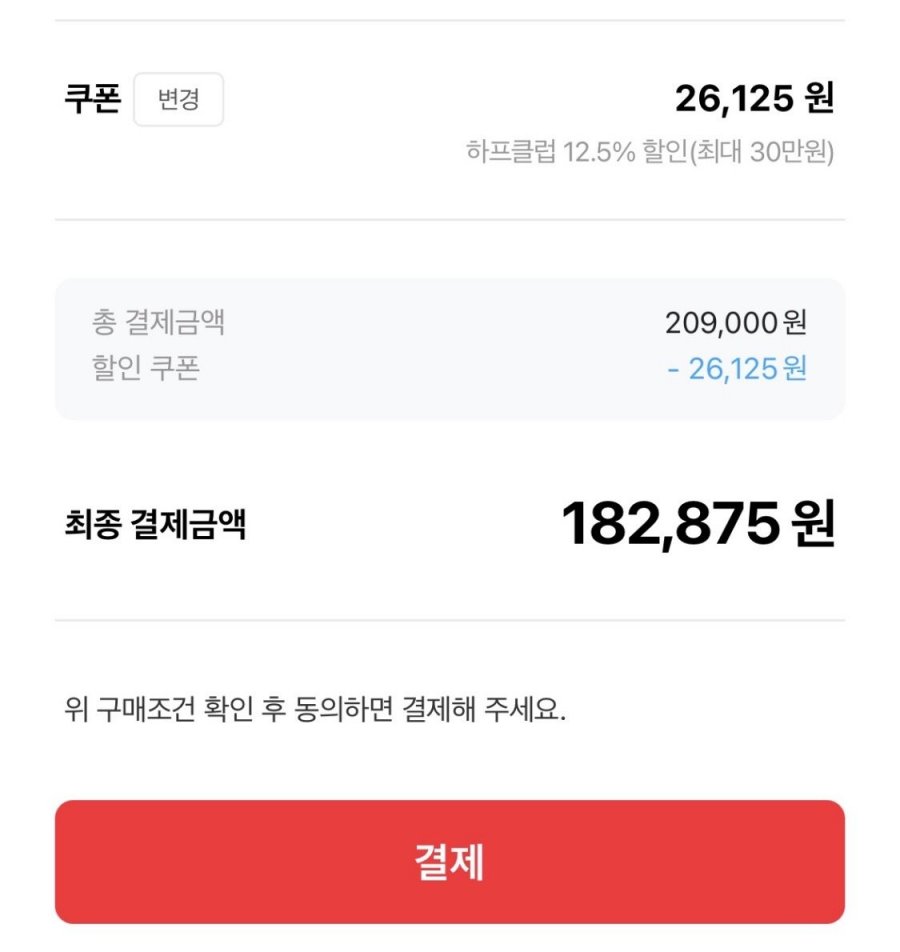Select the bold 26,125 원 coupon amount
This screenshot has height=952, width=900.
[753, 99]
